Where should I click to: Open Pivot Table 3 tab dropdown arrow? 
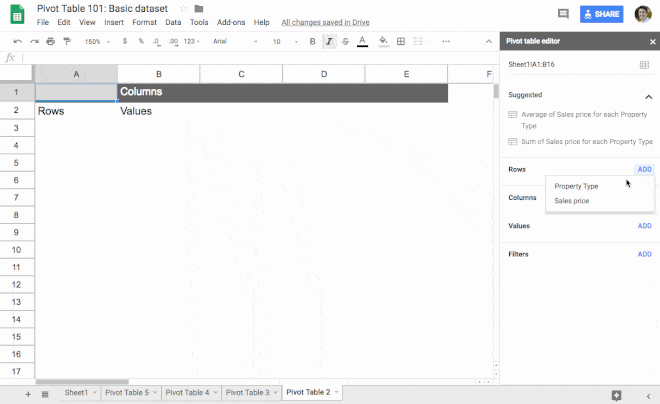pyautogui.click(x=276, y=393)
